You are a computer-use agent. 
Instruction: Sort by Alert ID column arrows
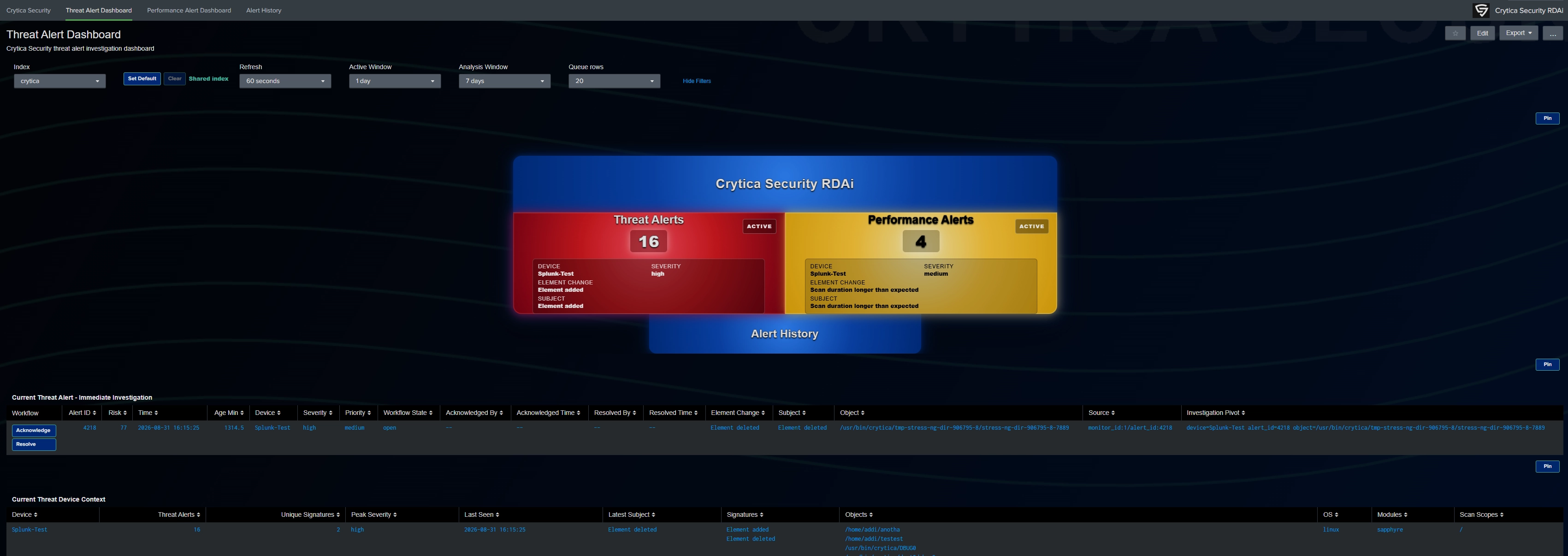(95, 413)
